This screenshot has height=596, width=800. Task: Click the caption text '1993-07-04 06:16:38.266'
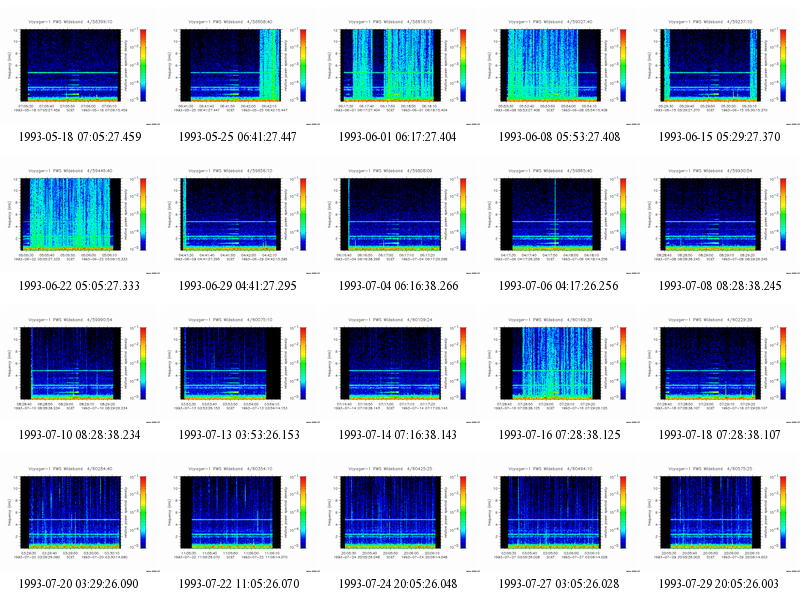(398, 286)
